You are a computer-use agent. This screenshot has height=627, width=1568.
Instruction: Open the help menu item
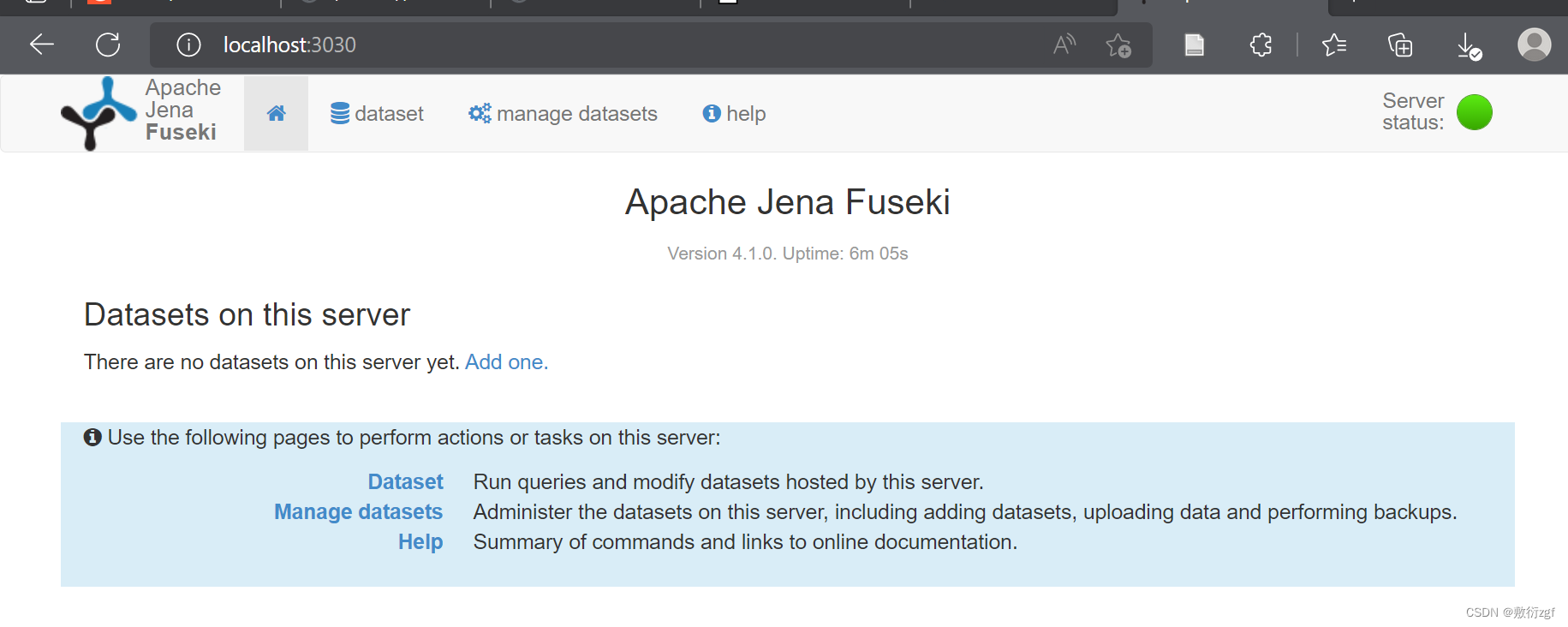coord(734,113)
